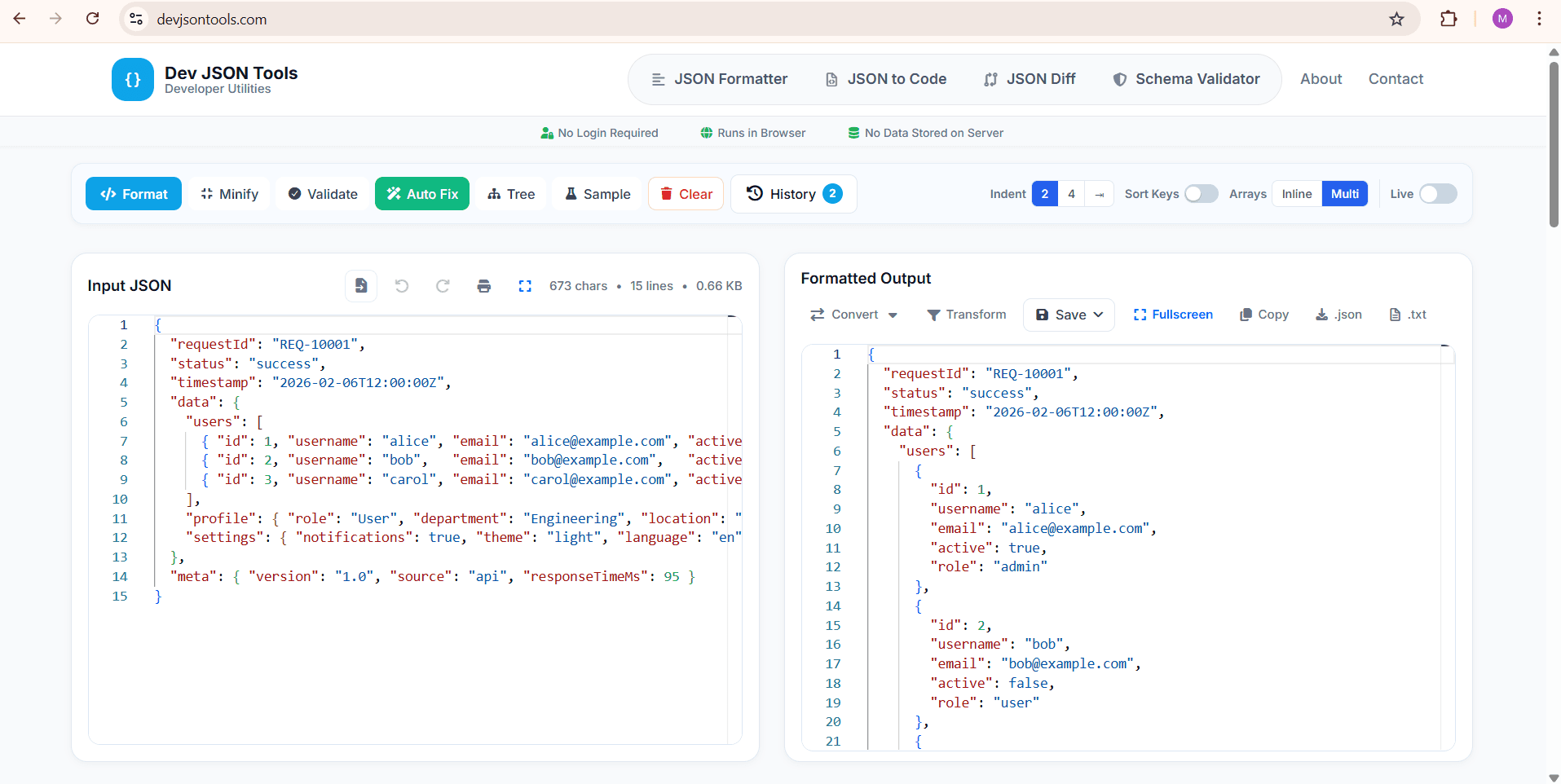Screen dimensions: 1561x784
Task: Set indent to 4 spaces
Action: coord(1071,193)
